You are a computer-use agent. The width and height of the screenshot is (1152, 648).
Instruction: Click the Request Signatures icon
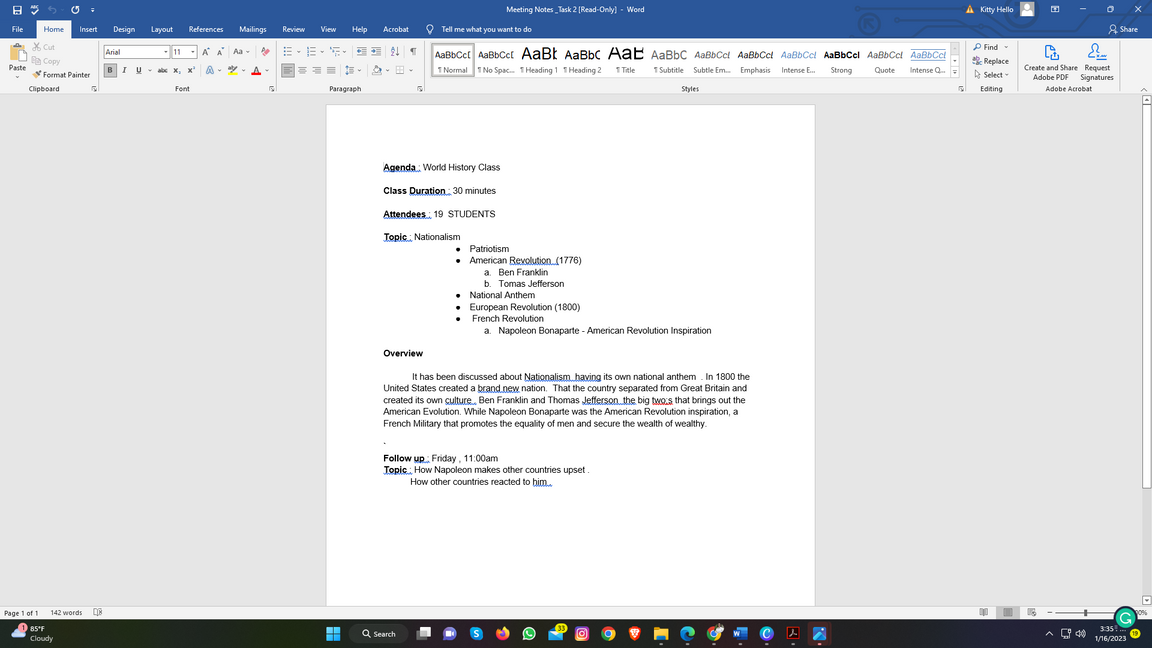click(1097, 62)
